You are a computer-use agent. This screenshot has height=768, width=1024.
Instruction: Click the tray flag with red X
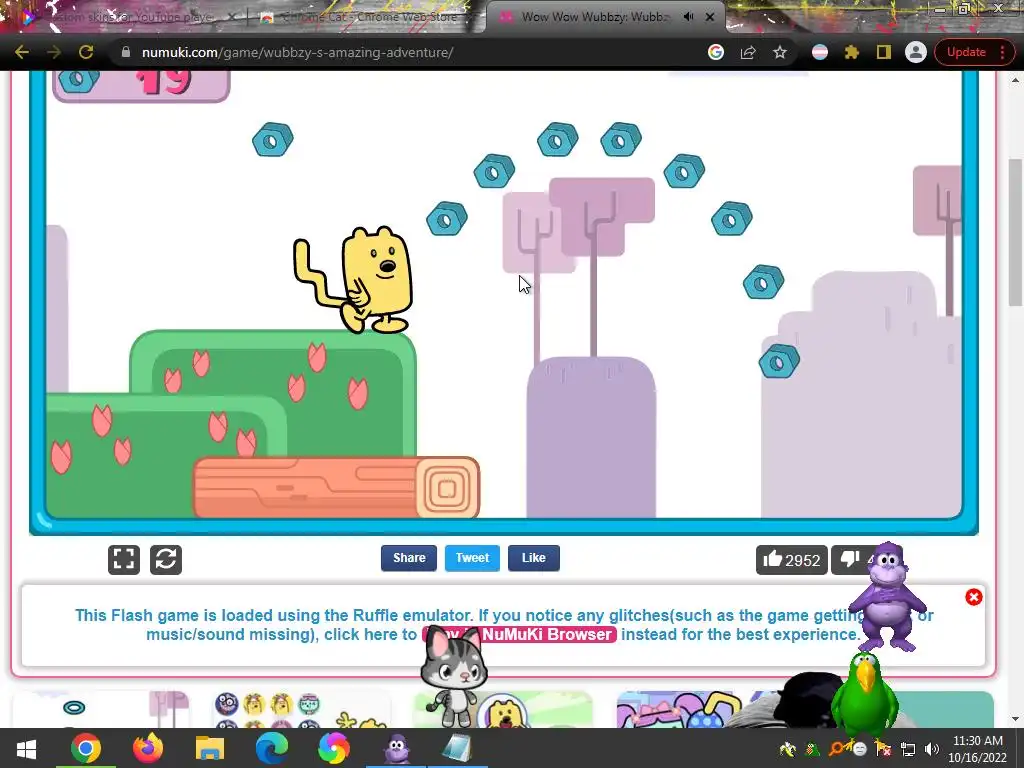(x=884, y=749)
